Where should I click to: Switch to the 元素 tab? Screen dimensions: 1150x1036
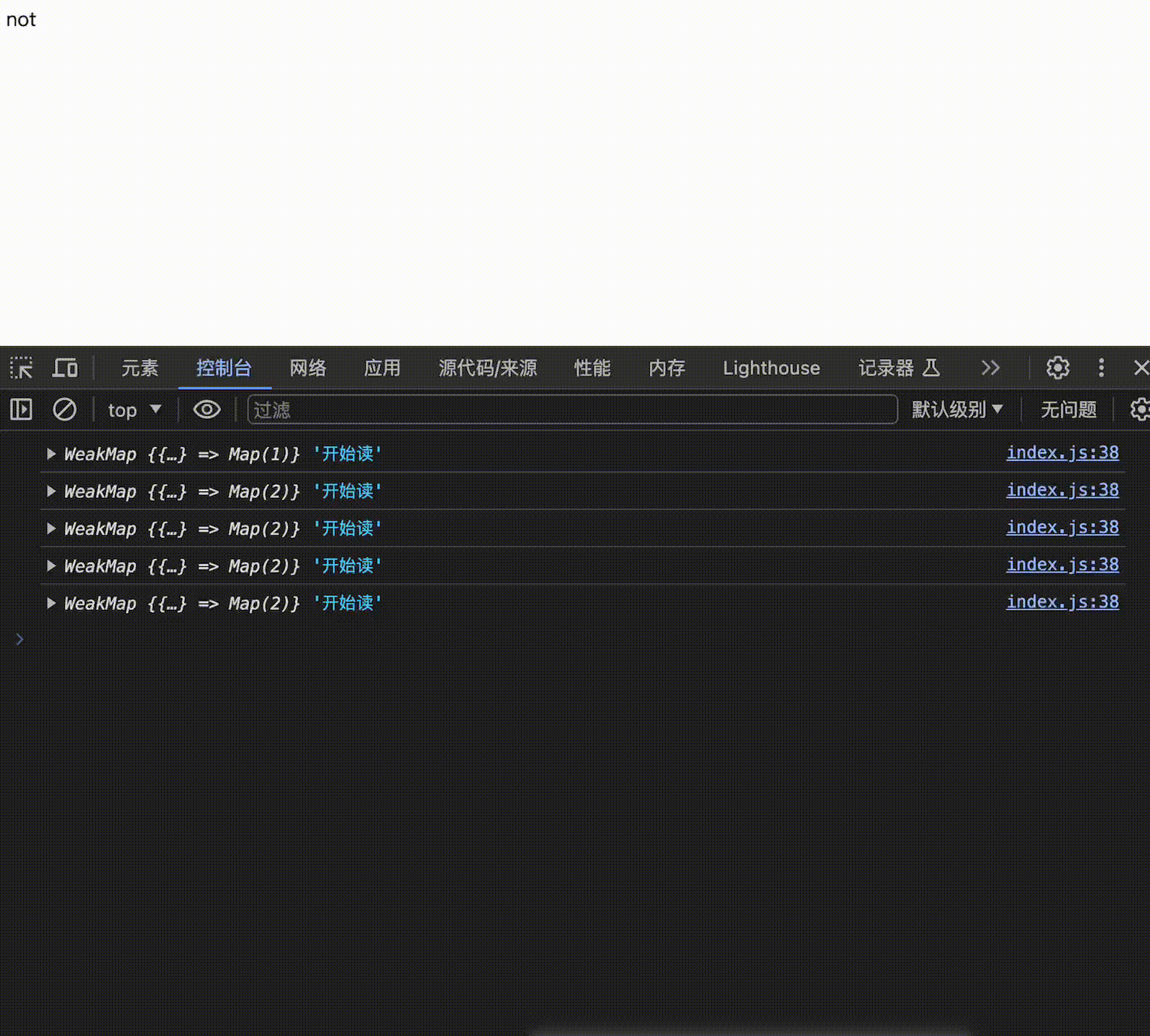[x=140, y=368]
